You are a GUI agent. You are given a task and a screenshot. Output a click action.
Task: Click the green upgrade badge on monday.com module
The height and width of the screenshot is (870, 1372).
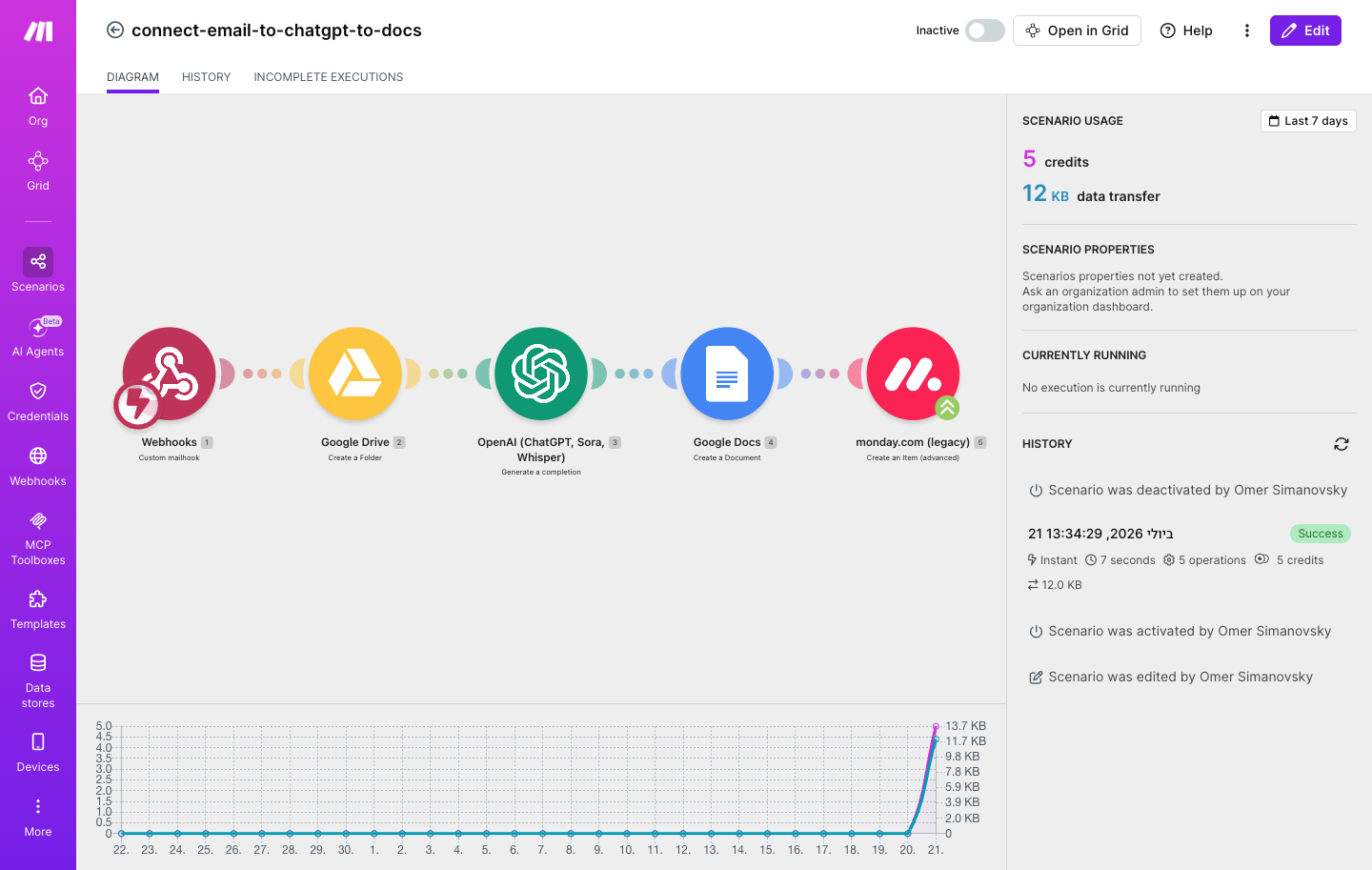[x=947, y=408]
